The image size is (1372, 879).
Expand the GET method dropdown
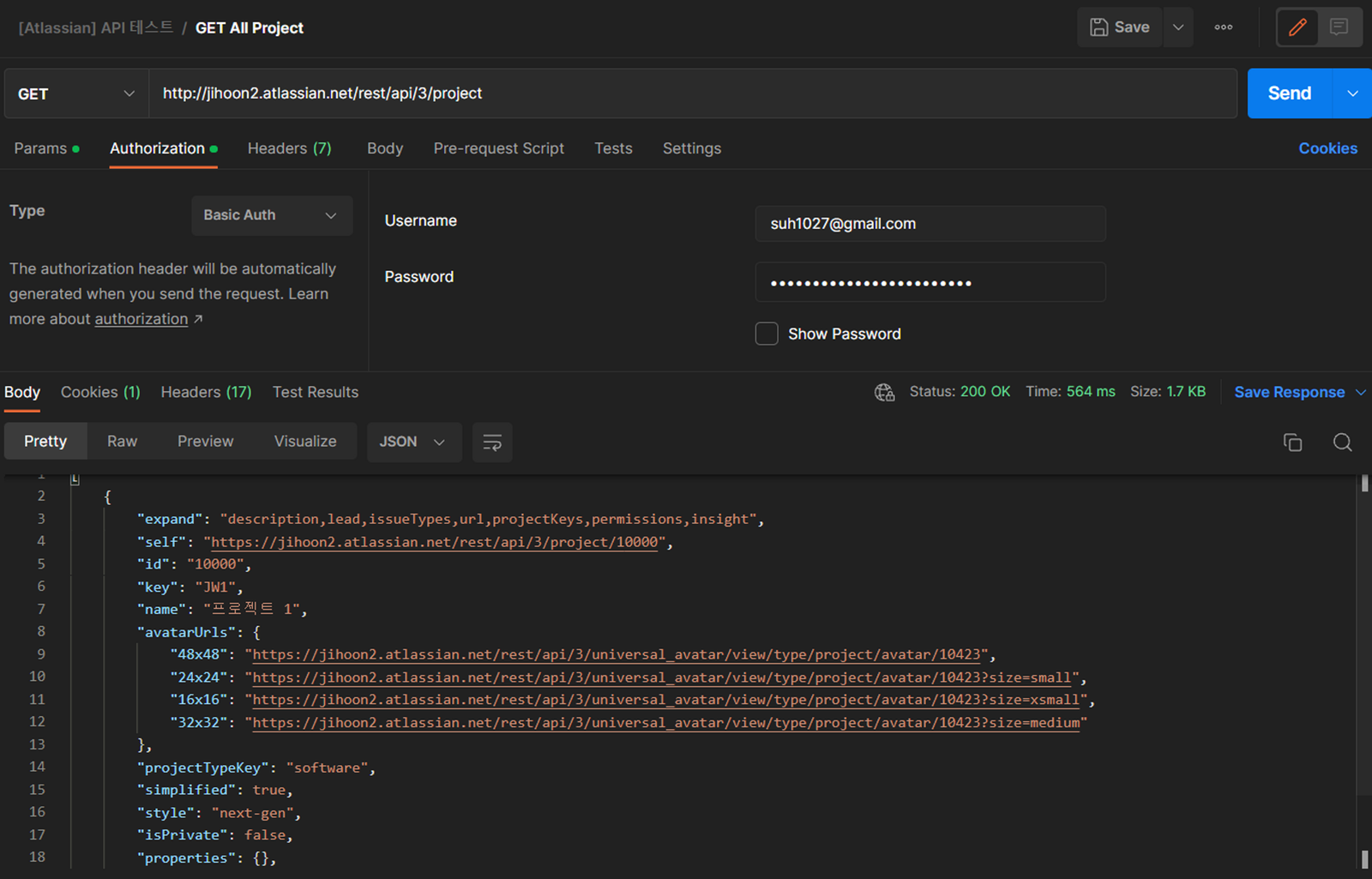click(x=75, y=93)
